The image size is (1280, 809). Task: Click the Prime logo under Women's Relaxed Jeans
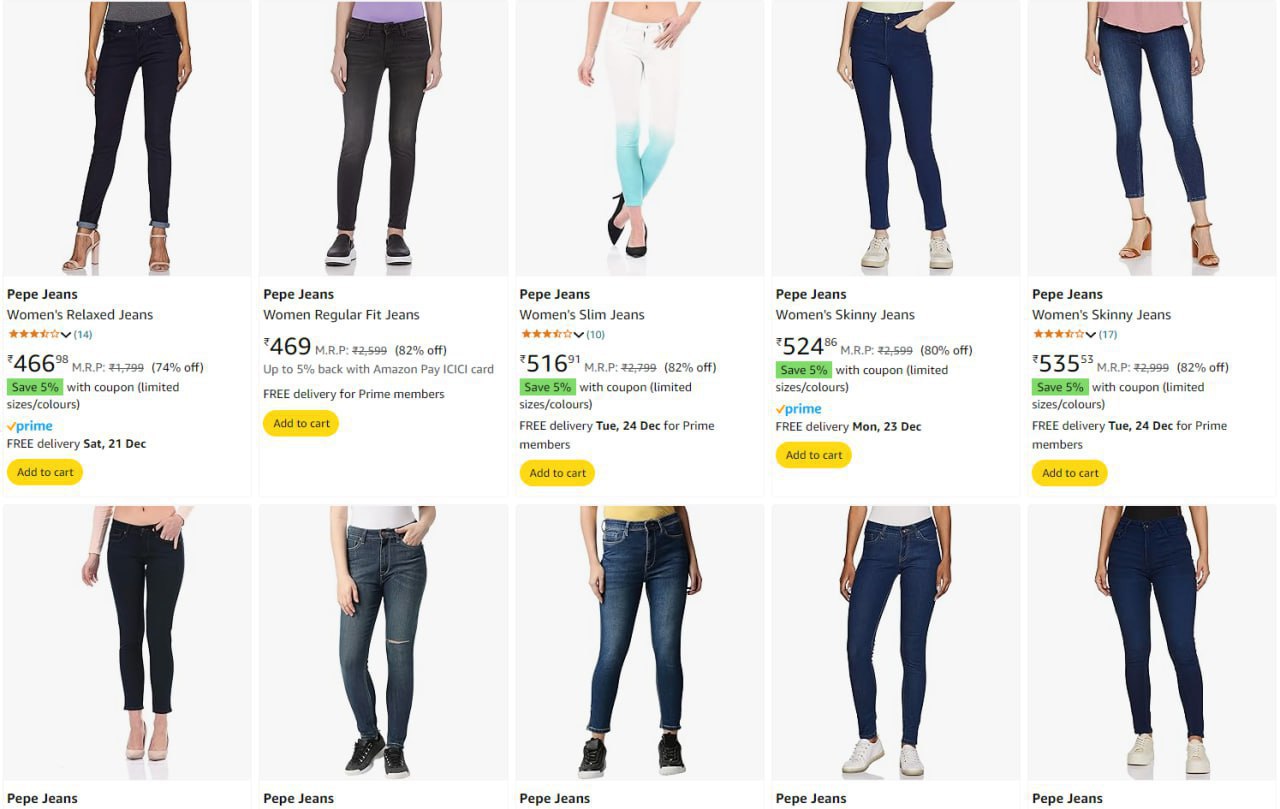pyautogui.click(x=30, y=426)
